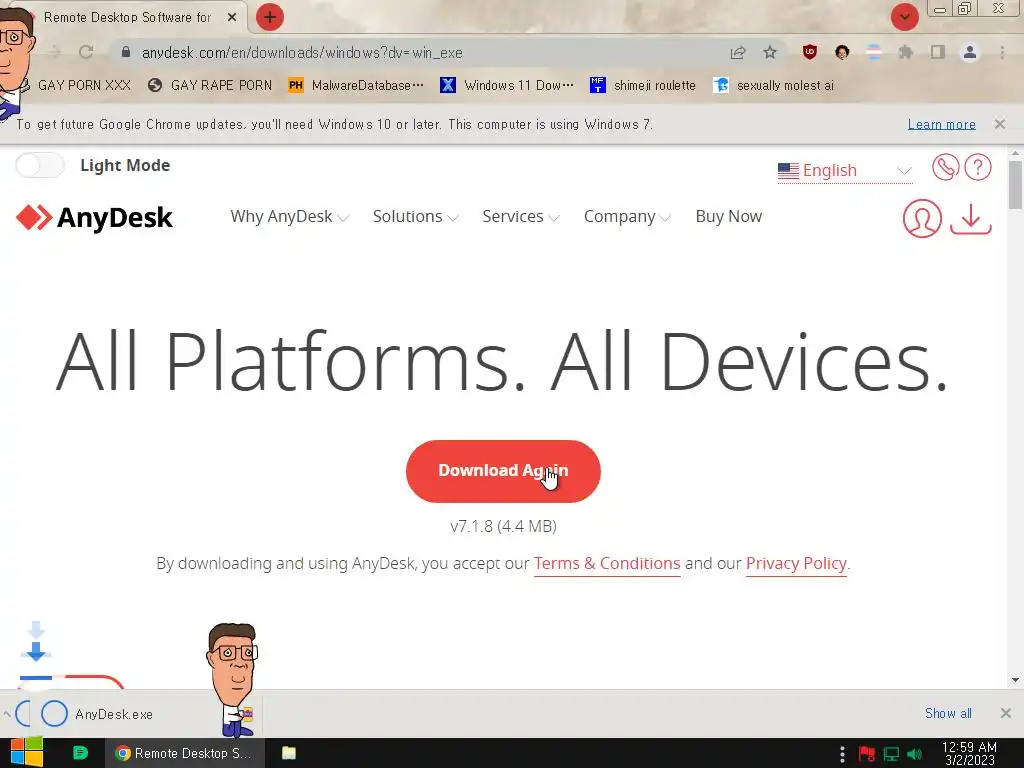Click the shimeji character on the downloads shelf

[232, 680]
